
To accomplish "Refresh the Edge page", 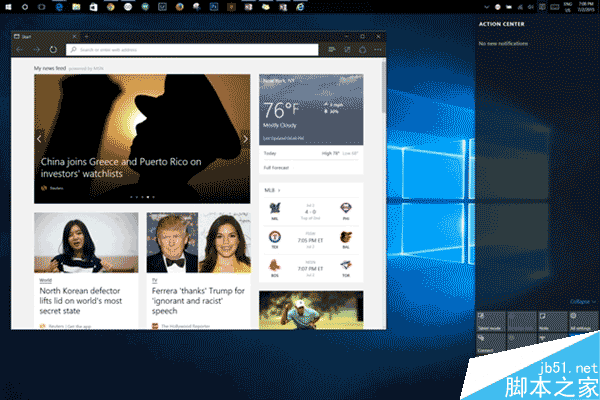I will tap(53, 50).
